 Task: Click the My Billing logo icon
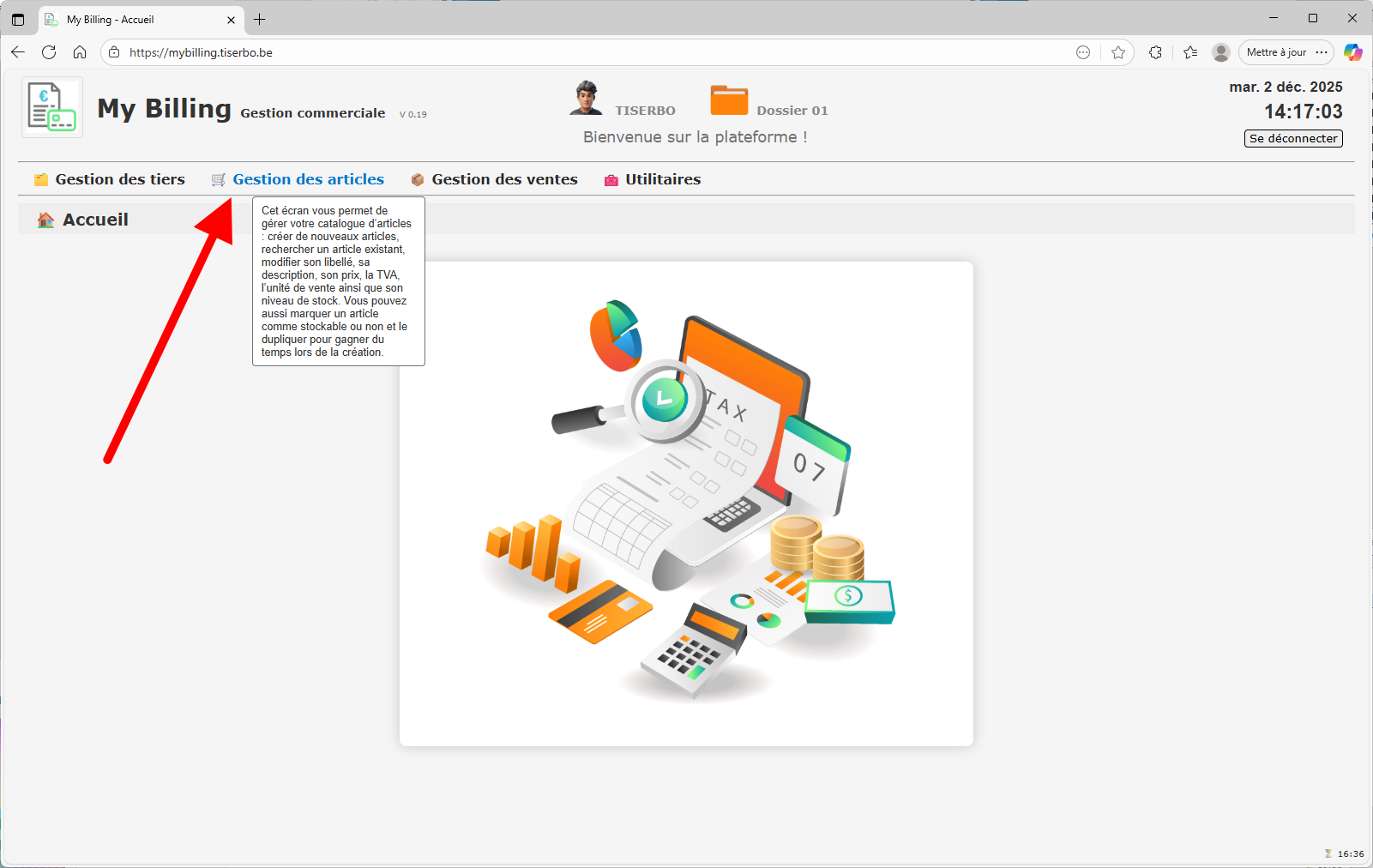pos(51,106)
